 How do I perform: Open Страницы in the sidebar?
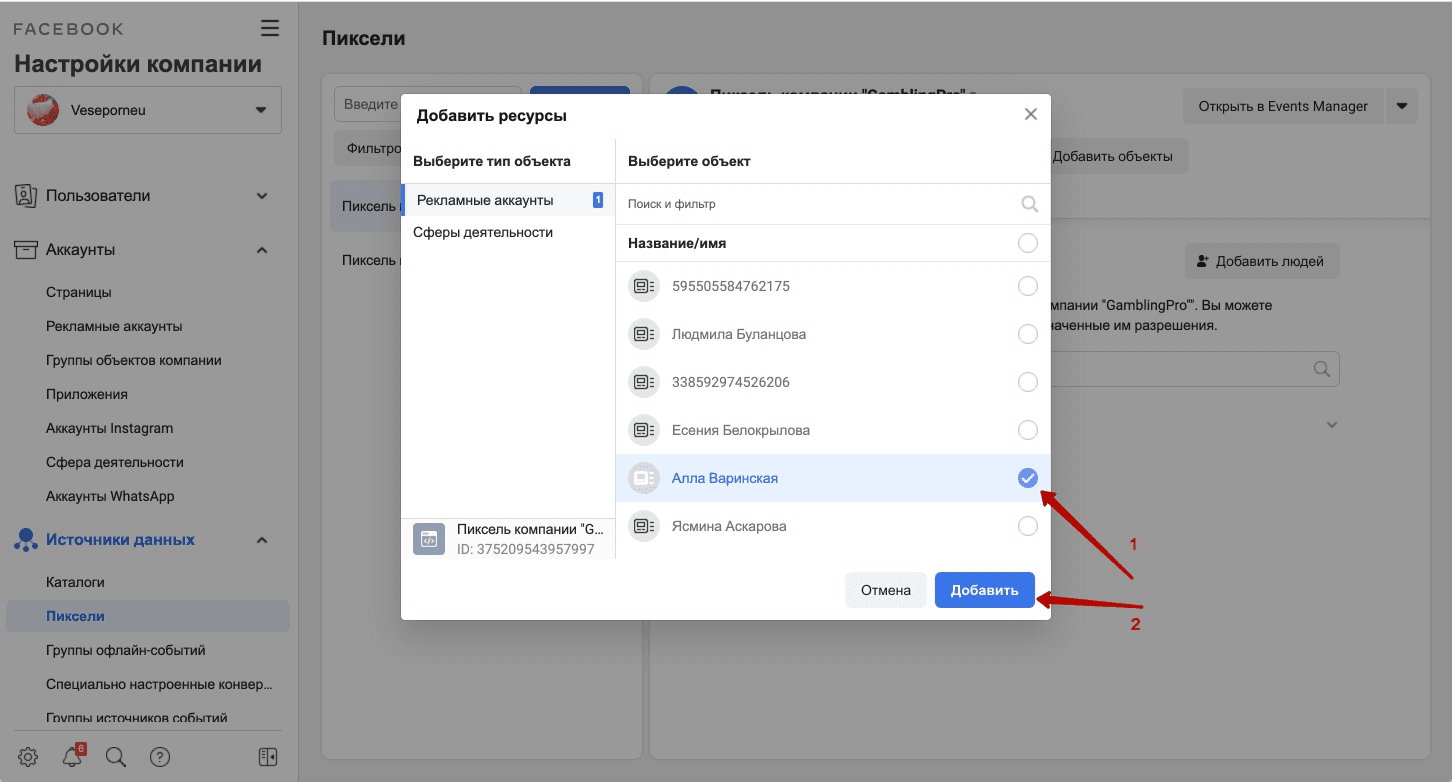coord(79,292)
